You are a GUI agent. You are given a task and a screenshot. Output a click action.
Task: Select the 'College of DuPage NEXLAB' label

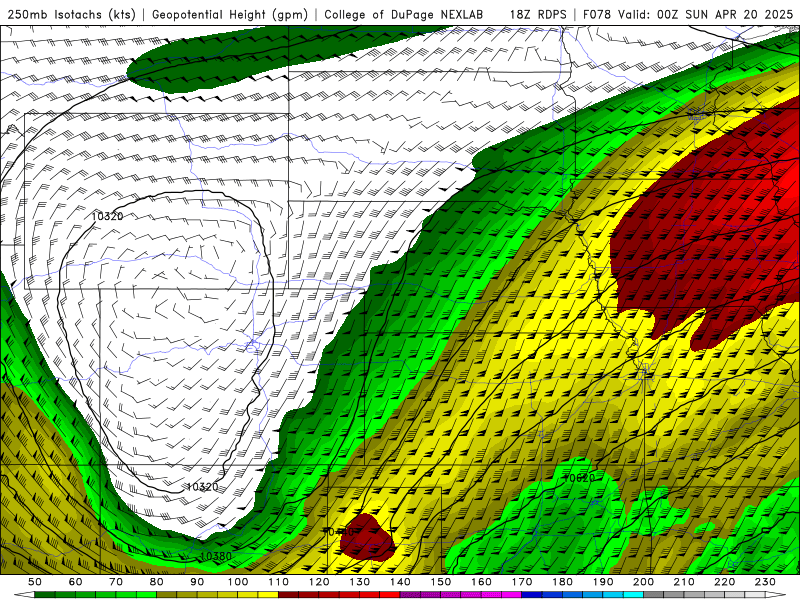coord(403,14)
